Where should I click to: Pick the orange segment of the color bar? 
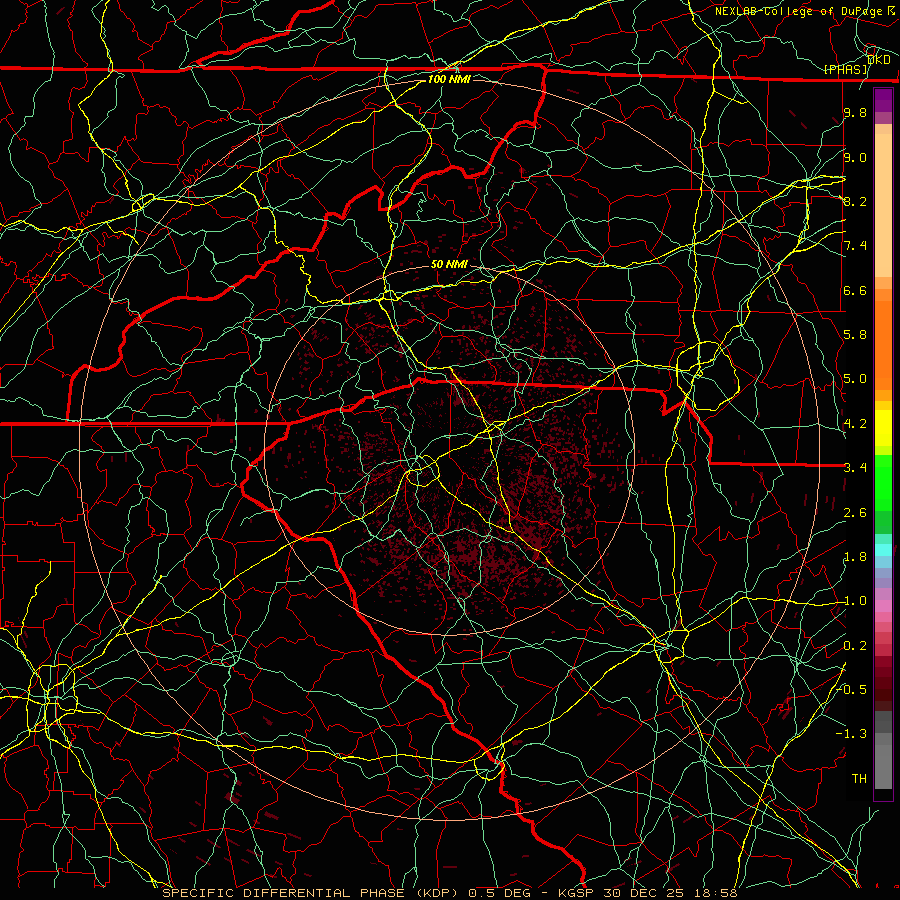[x=883, y=344]
